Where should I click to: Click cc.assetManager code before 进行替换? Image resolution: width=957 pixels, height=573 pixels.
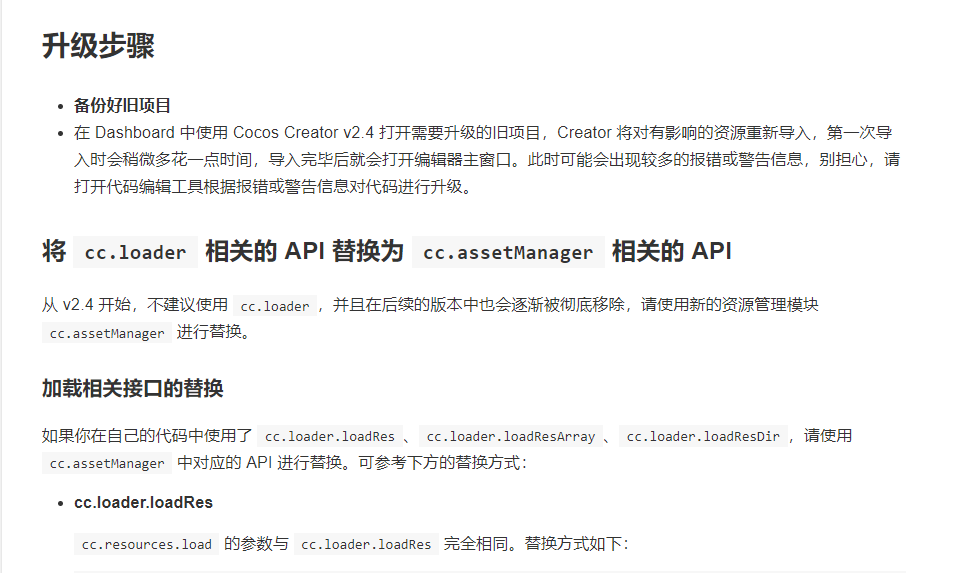[107, 333]
